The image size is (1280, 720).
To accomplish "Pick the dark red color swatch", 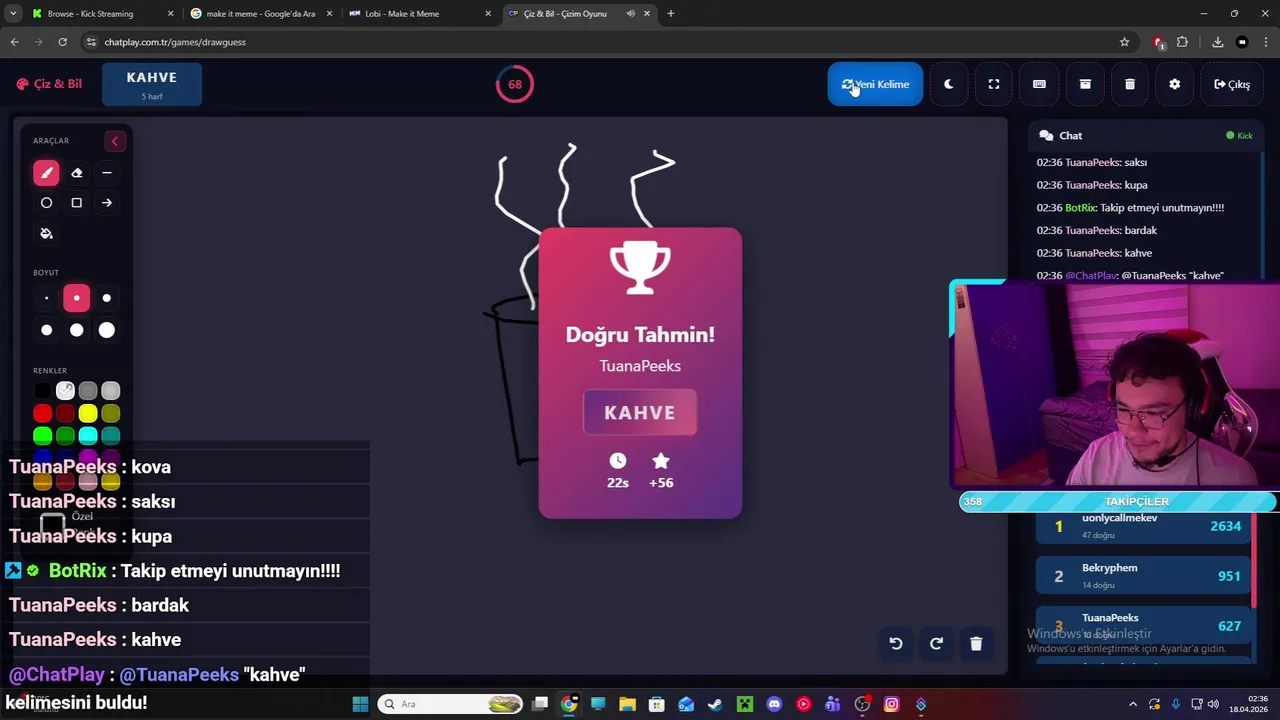I will [65, 413].
